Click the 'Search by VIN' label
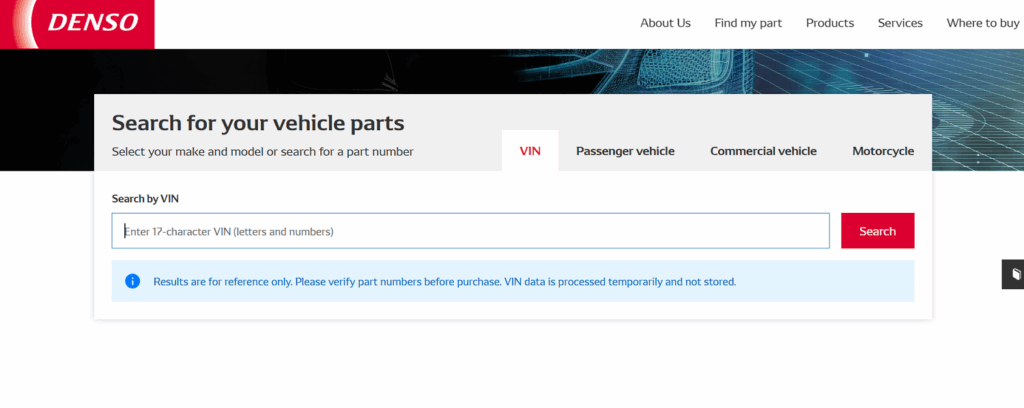Image resolution: width=1024 pixels, height=408 pixels. 145,198
